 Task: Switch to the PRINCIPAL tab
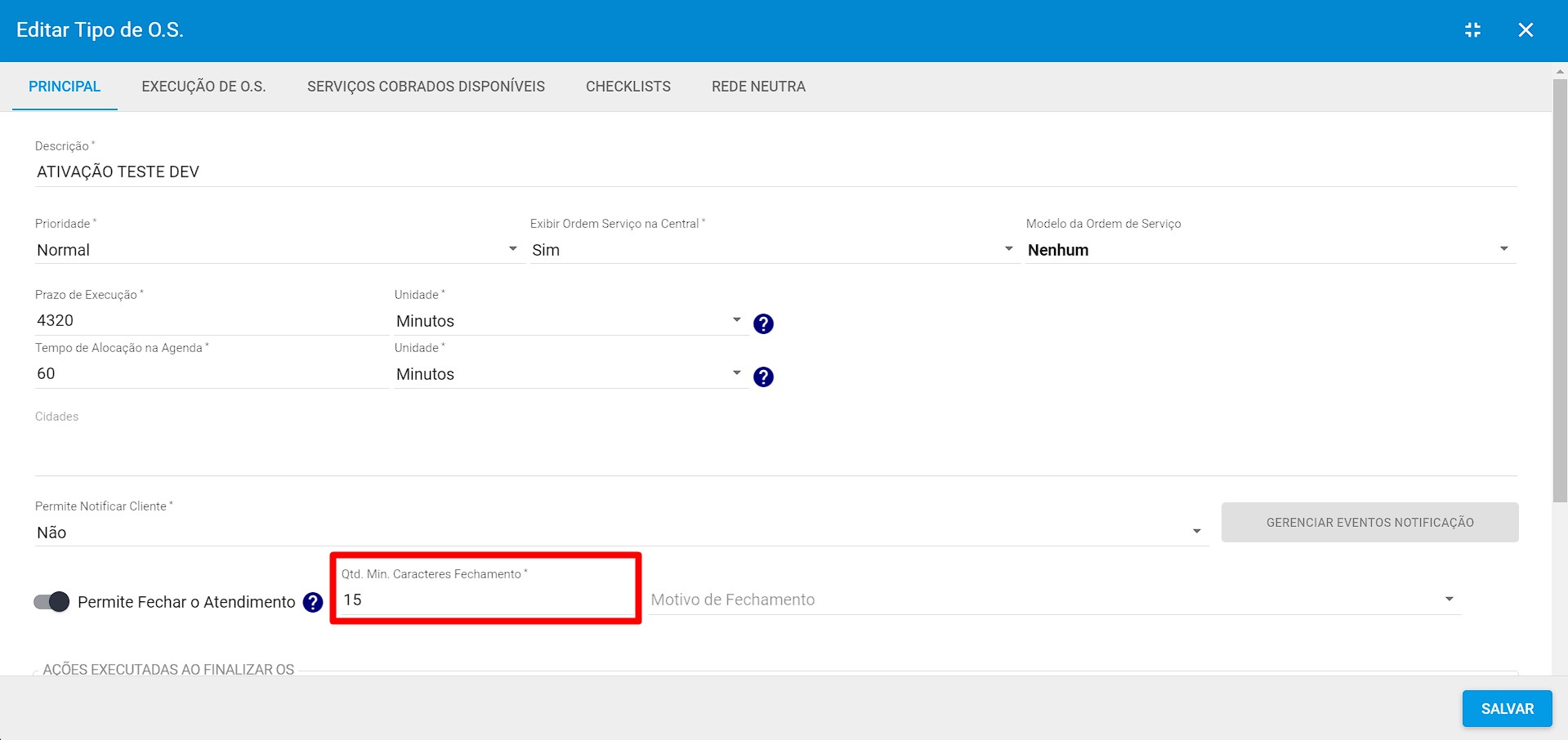point(65,87)
